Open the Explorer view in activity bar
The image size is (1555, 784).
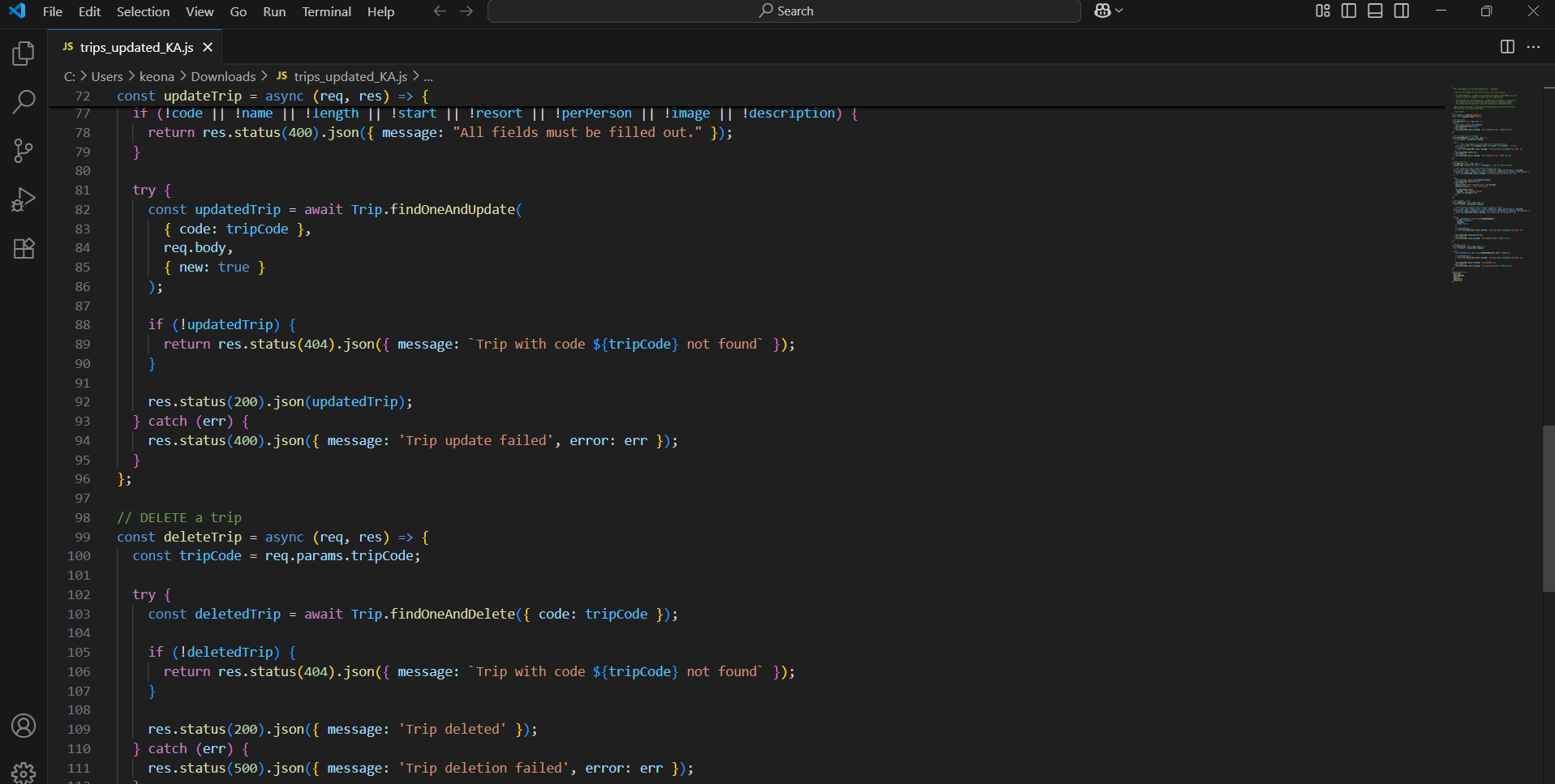tap(24, 54)
